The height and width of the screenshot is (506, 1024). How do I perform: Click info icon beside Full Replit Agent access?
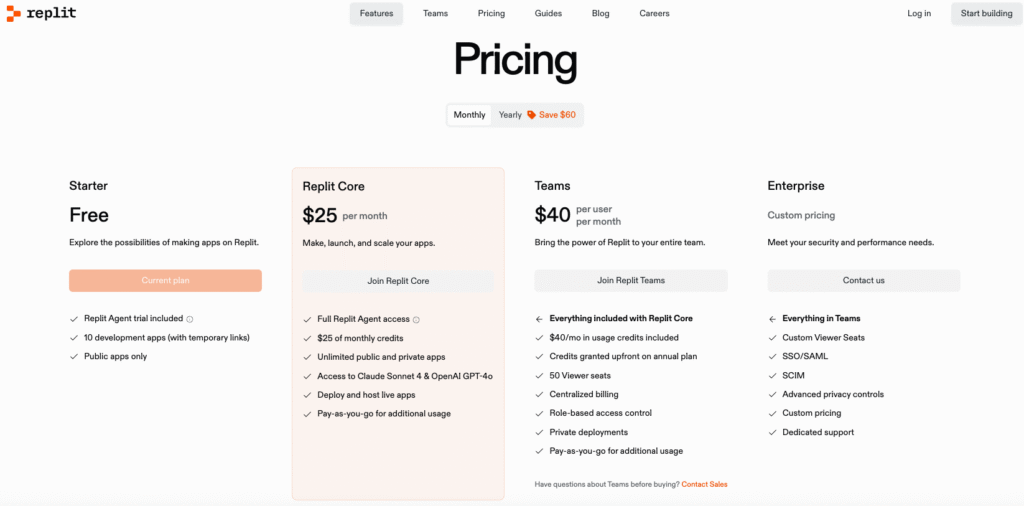[x=417, y=320]
